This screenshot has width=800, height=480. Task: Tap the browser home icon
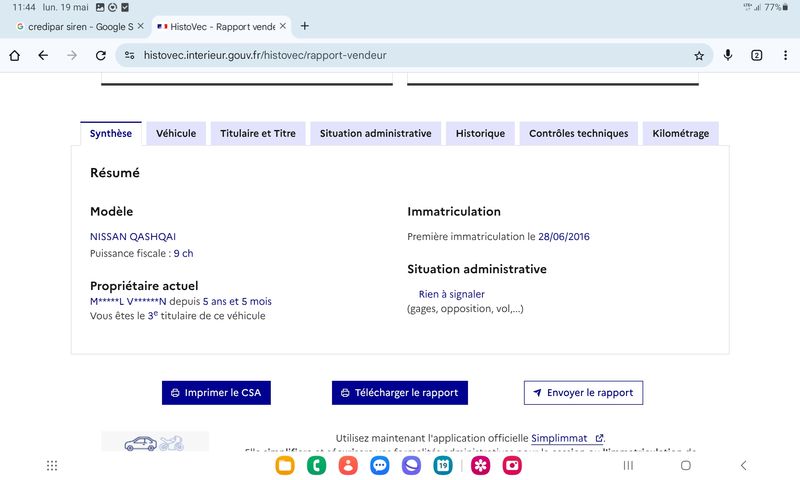coord(14,55)
